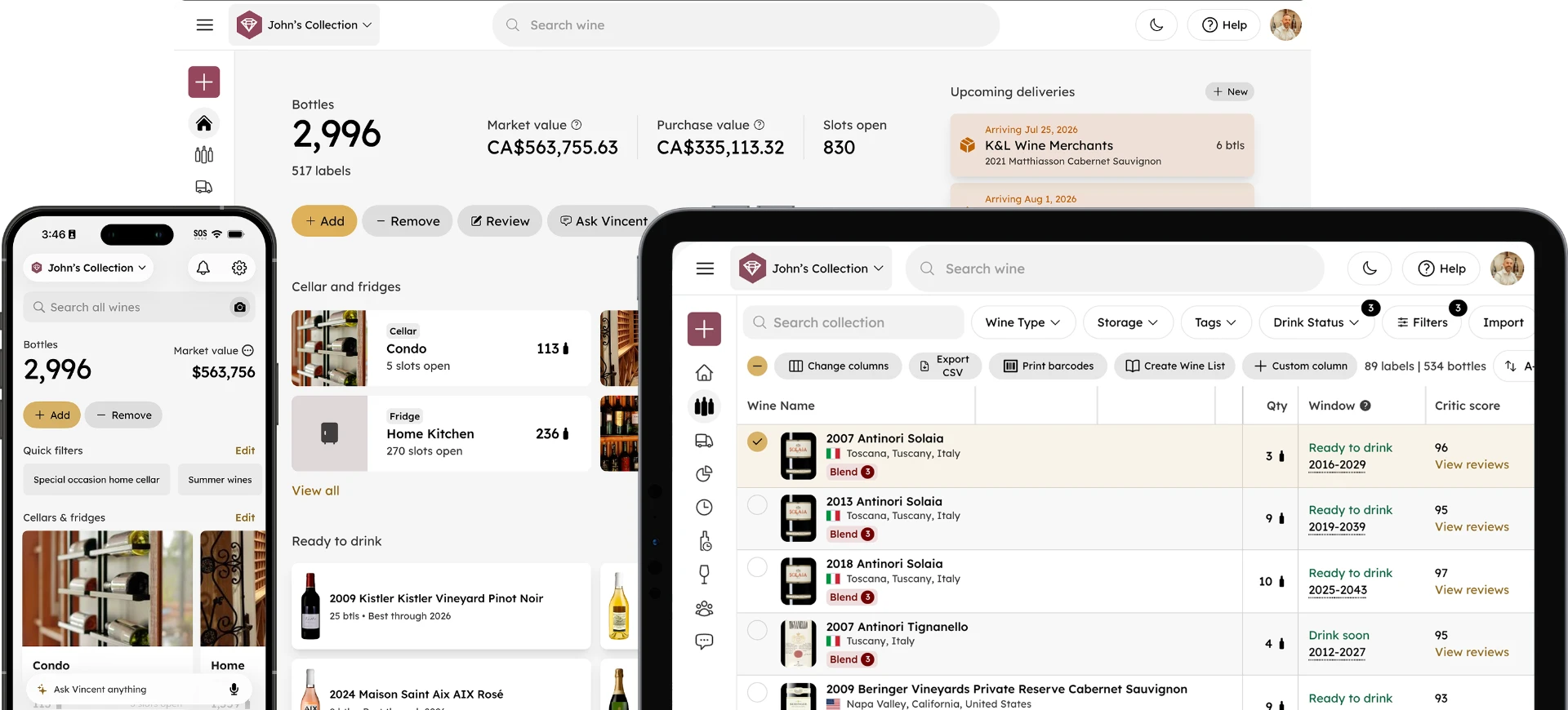Click tablet red plus add button

pos(704,329)
